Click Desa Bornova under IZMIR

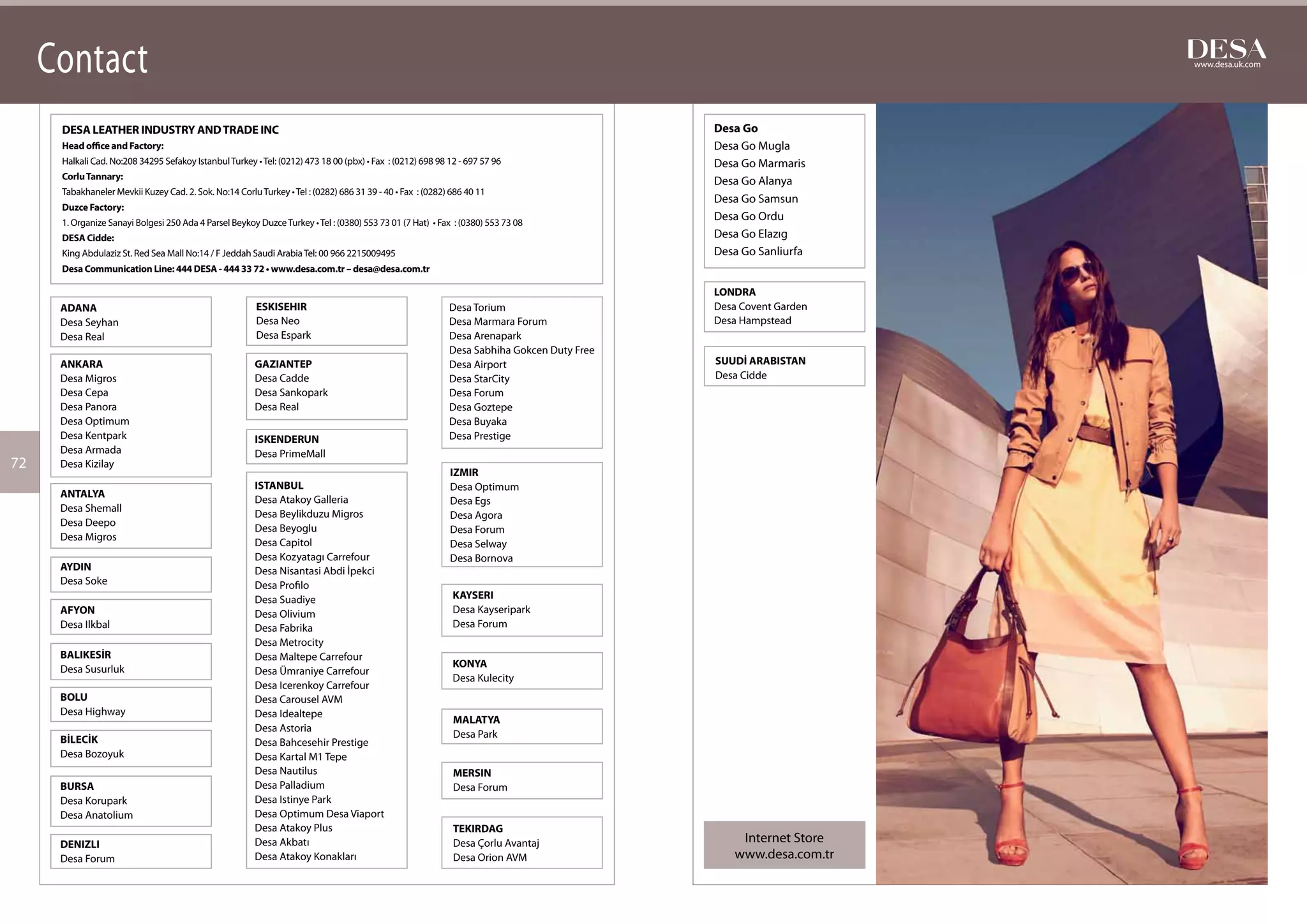pos(482,558)
